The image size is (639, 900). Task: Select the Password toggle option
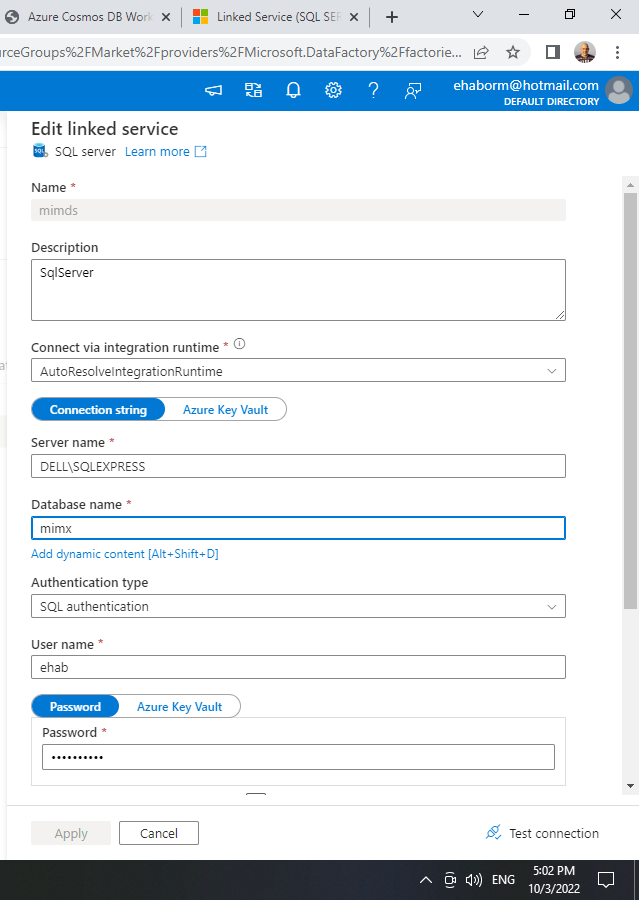75,707
